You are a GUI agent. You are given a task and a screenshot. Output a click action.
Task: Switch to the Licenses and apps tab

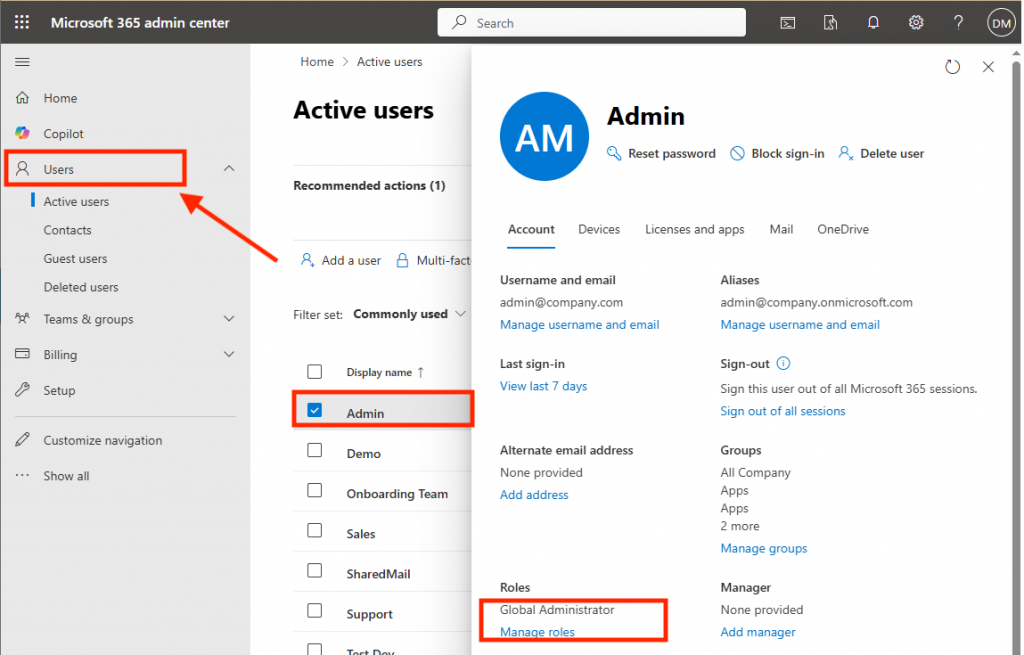tap(694, 229)
